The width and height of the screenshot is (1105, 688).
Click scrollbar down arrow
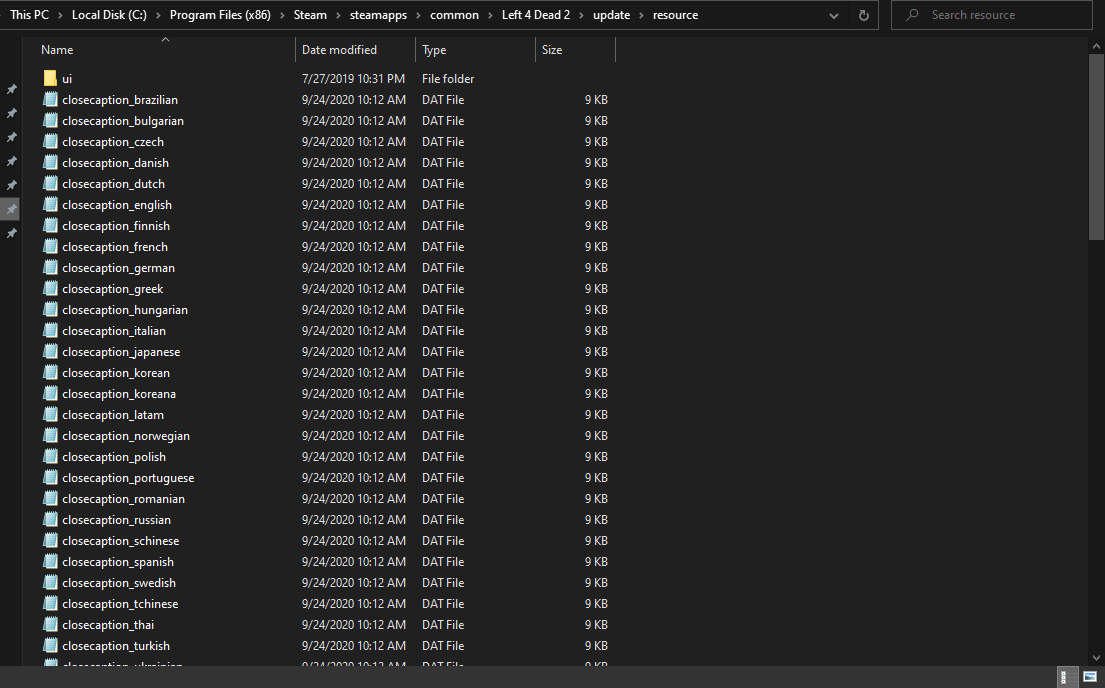coord(1097,658)
